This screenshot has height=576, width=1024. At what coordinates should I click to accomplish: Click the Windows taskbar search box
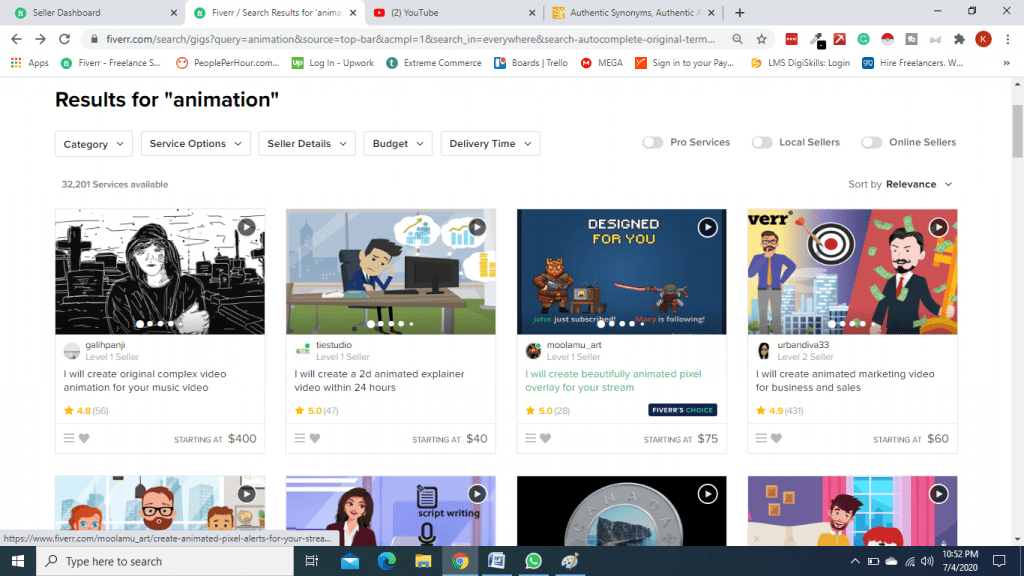click(x=165, y=561)
